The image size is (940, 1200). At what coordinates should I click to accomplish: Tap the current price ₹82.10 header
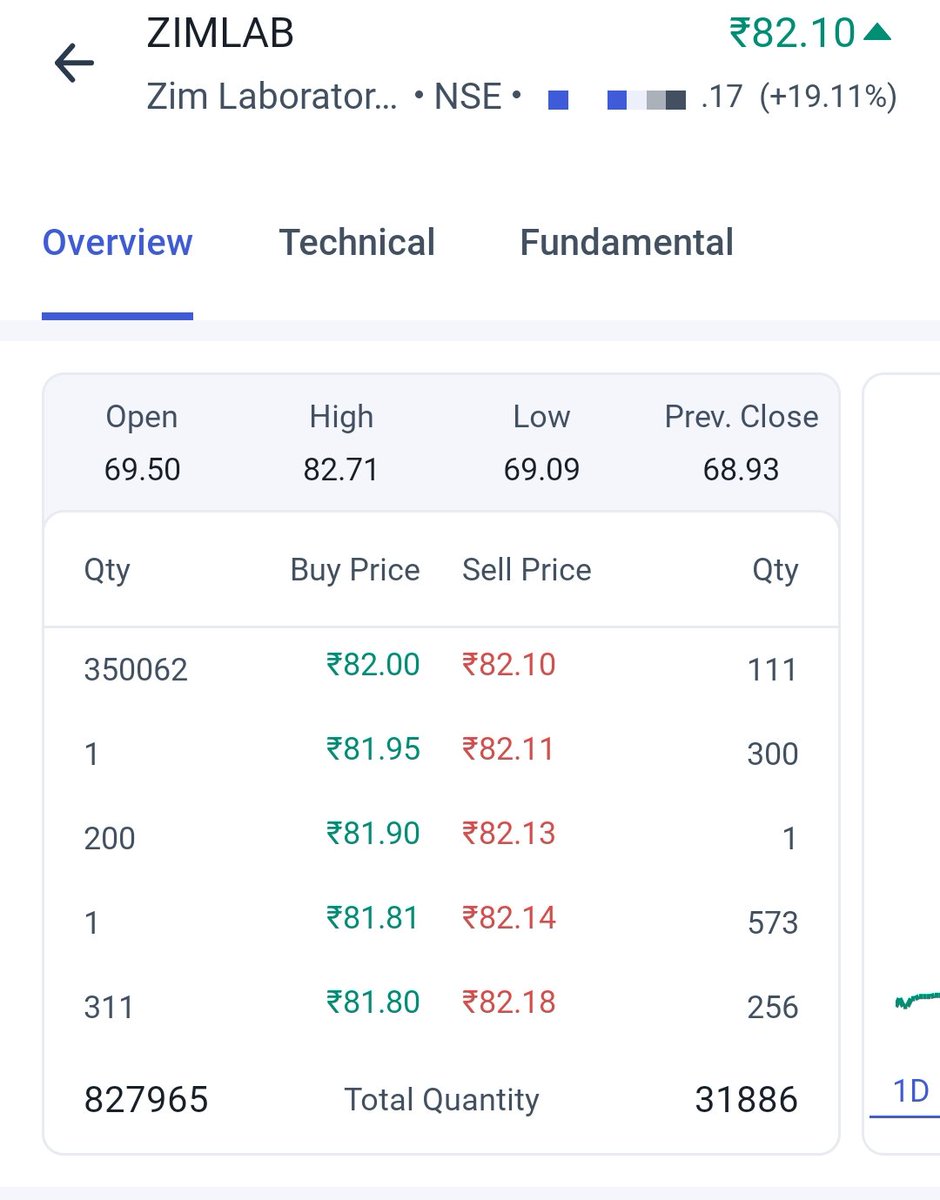click(x=792, y=33)
